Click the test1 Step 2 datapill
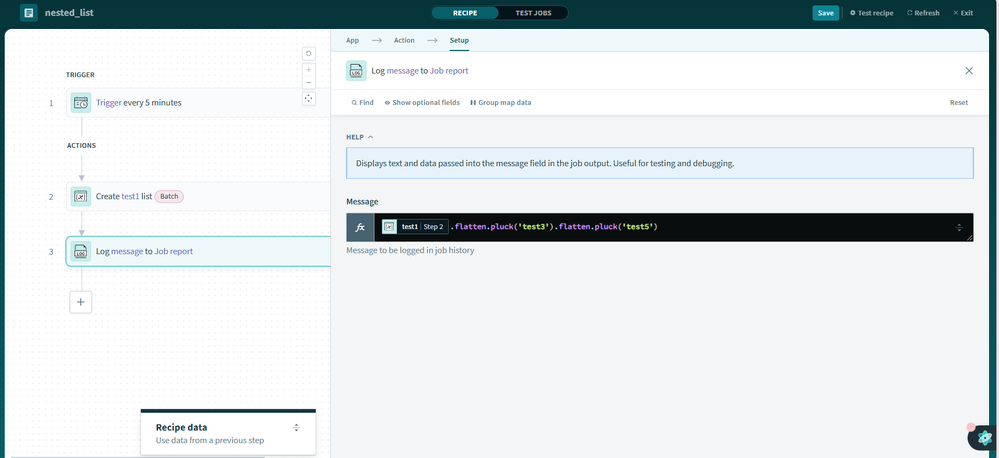The image size is (999, 458). coord(414,227)
